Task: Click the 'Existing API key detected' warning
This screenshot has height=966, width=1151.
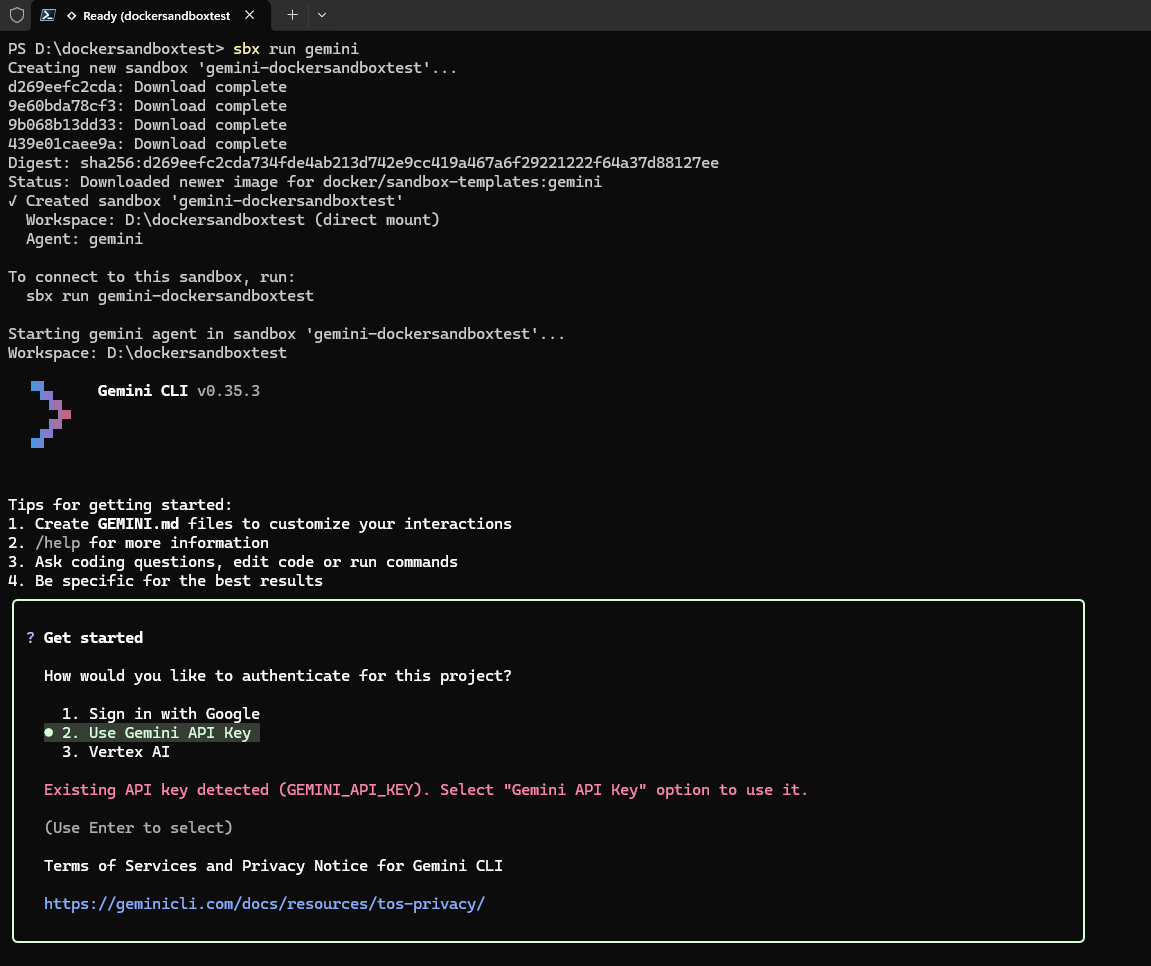Action: pyautogui.click(x=426, y=790)
